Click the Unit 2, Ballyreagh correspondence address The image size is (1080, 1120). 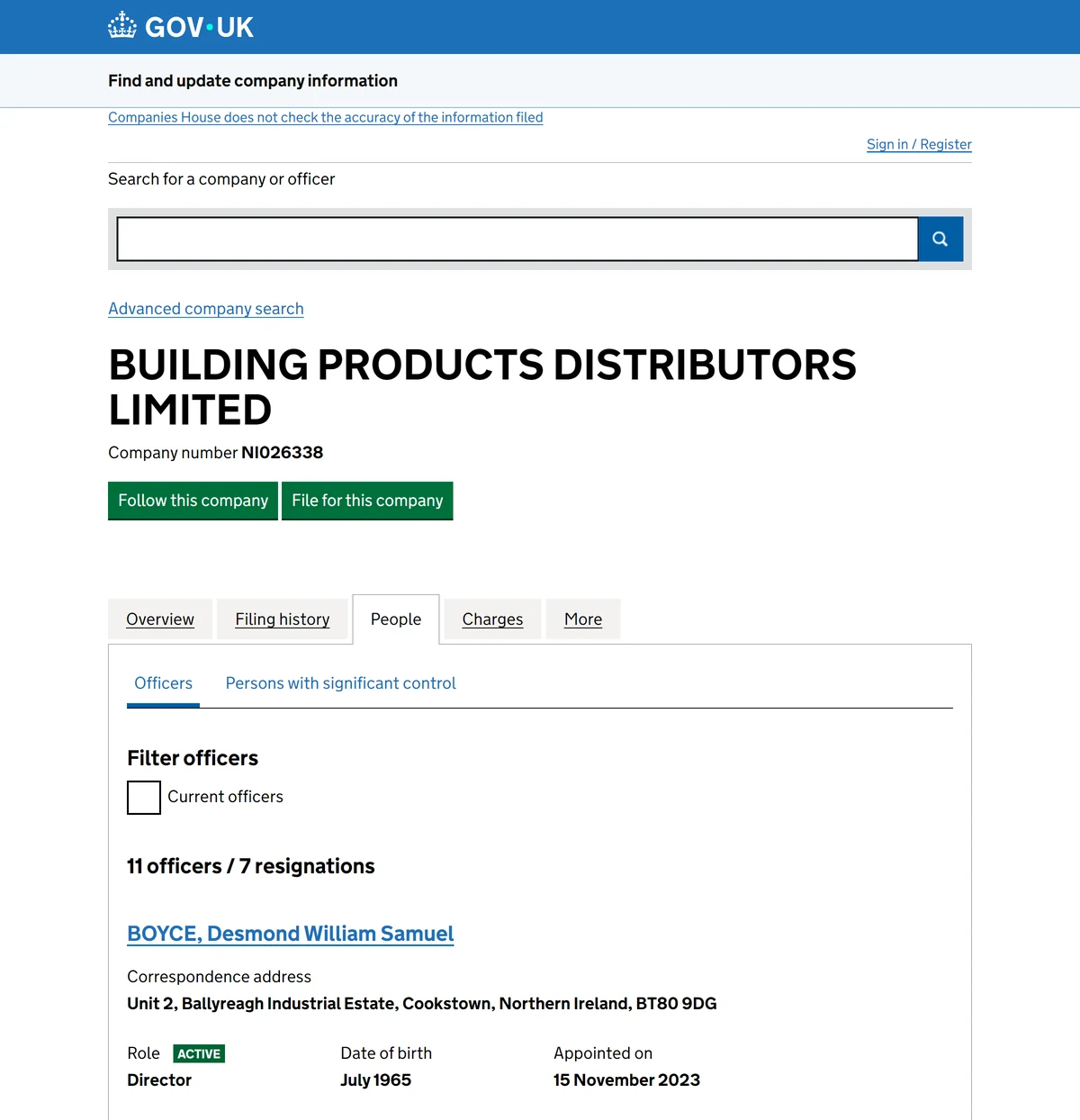[422, 1004]
